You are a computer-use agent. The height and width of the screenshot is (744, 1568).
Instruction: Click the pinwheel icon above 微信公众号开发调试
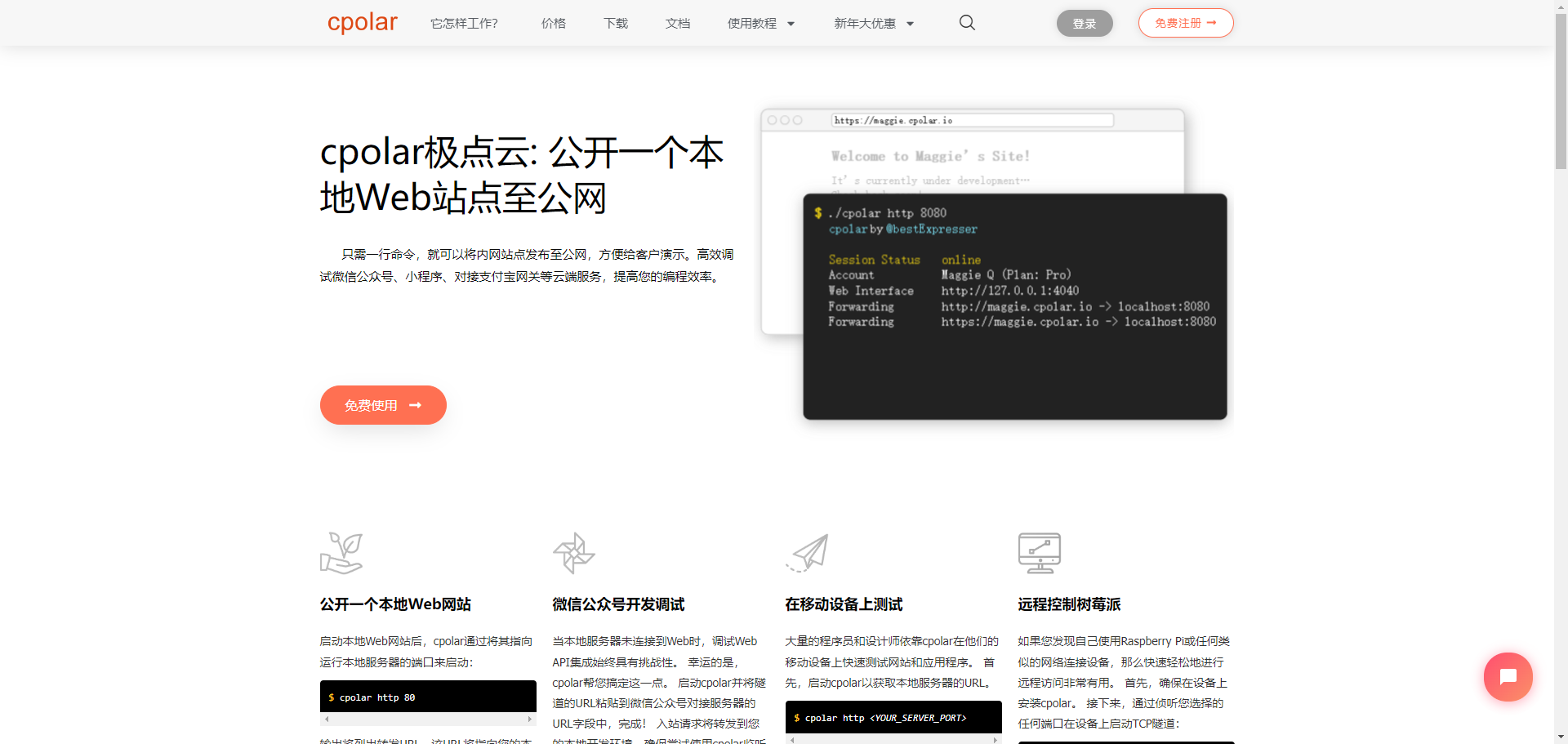(573, 553)
